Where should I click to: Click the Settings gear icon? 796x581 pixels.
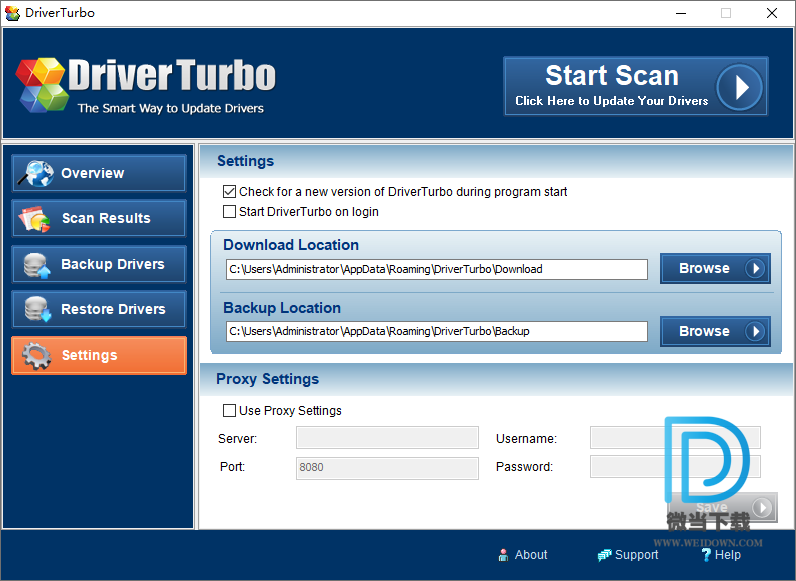pos(37,356)
